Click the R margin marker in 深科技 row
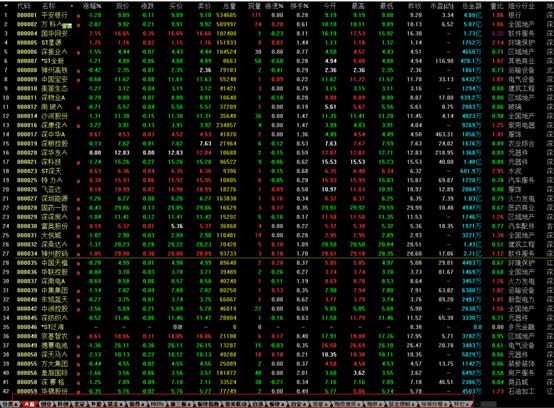 pos(78,163)
